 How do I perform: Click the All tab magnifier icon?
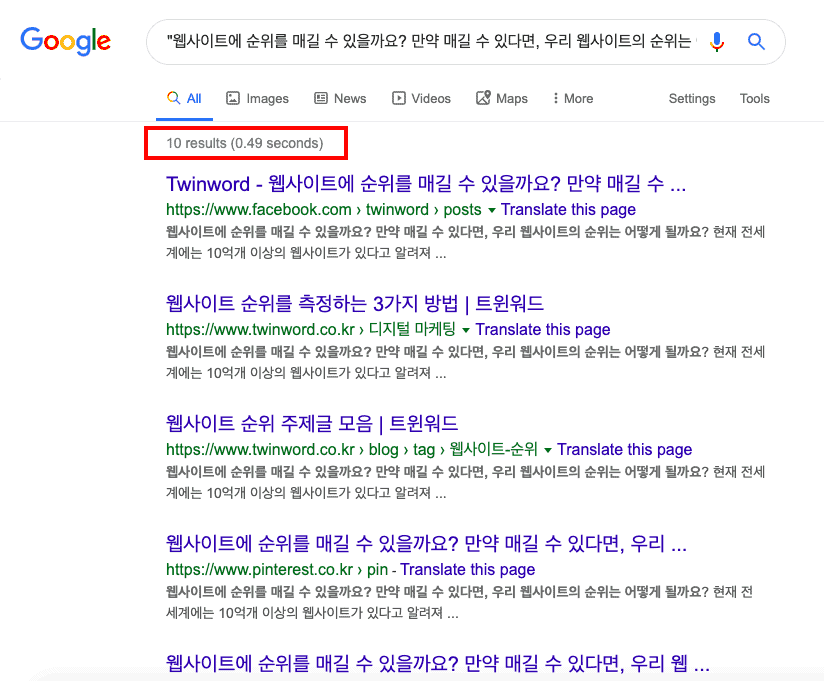click(x=173, y=98)
